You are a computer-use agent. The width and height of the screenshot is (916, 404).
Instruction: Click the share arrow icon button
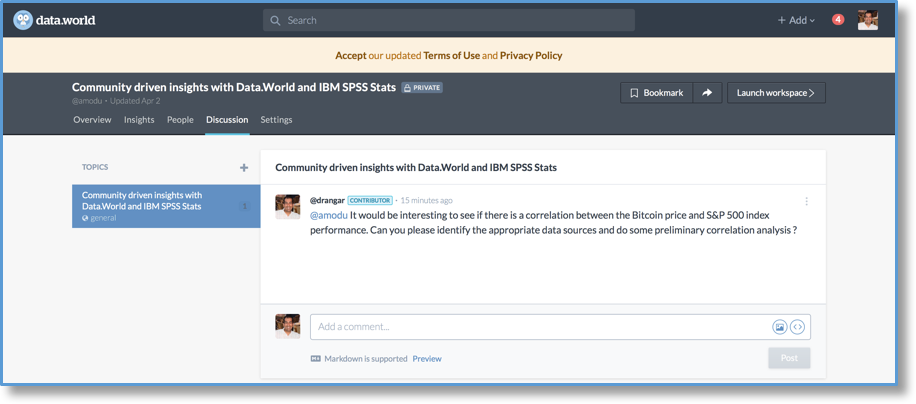pyautogui.click(x=707, y=93)
